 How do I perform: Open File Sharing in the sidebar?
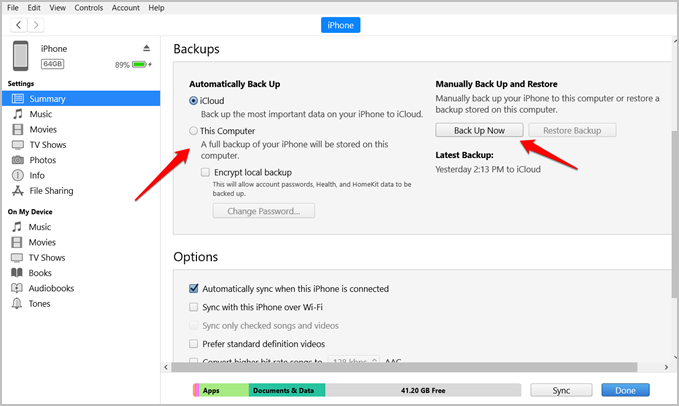(x=51, y=191)
